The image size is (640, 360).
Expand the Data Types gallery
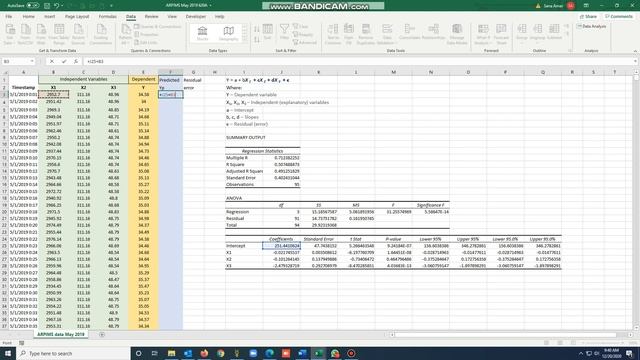click(244, 40)
